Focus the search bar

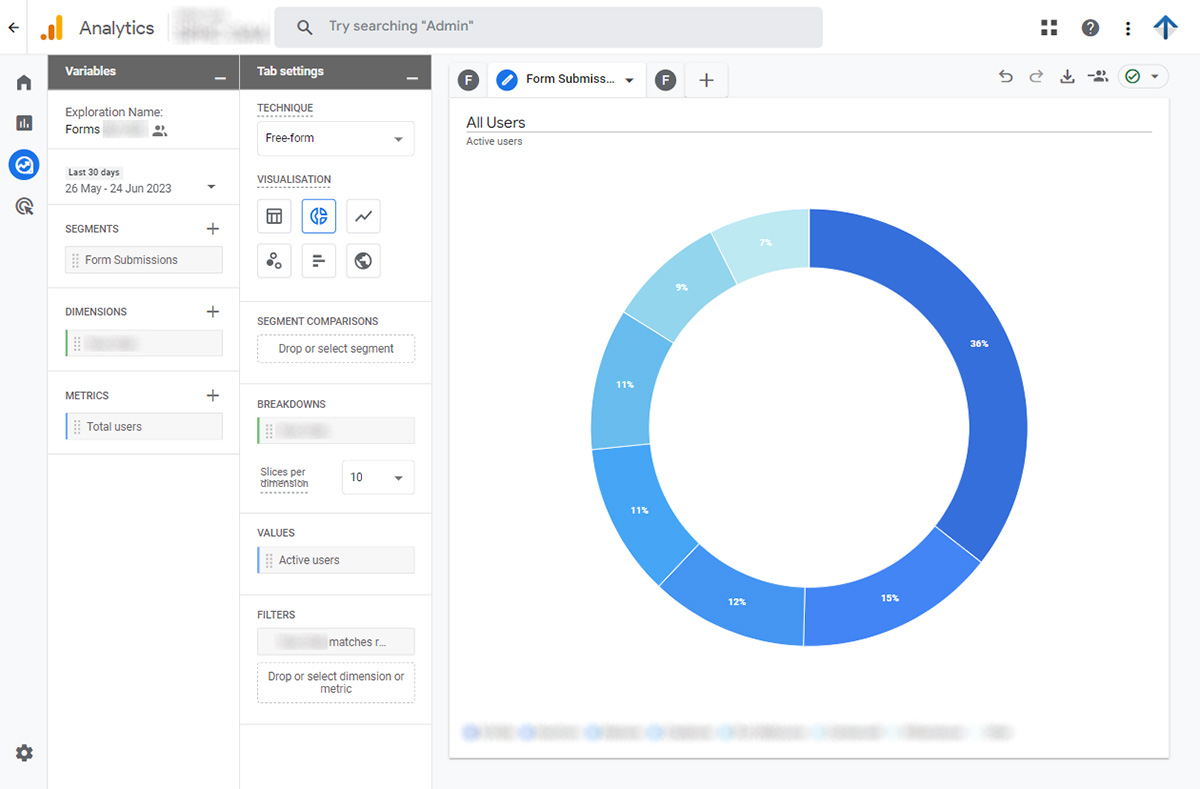pos(548,27)
